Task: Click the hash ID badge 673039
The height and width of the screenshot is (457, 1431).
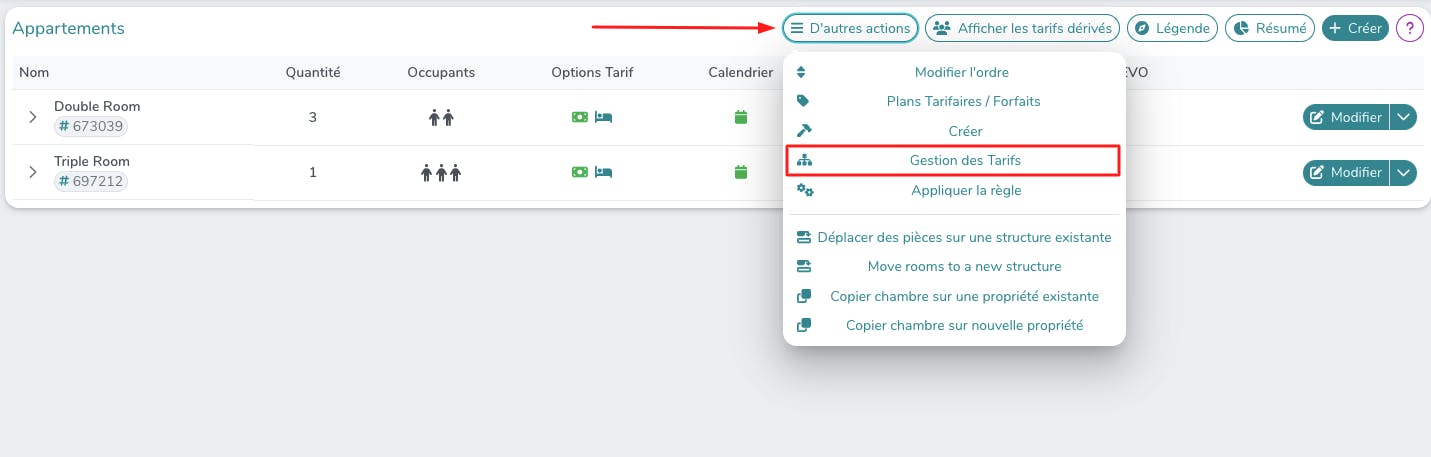Action: (x=91, y=126)
